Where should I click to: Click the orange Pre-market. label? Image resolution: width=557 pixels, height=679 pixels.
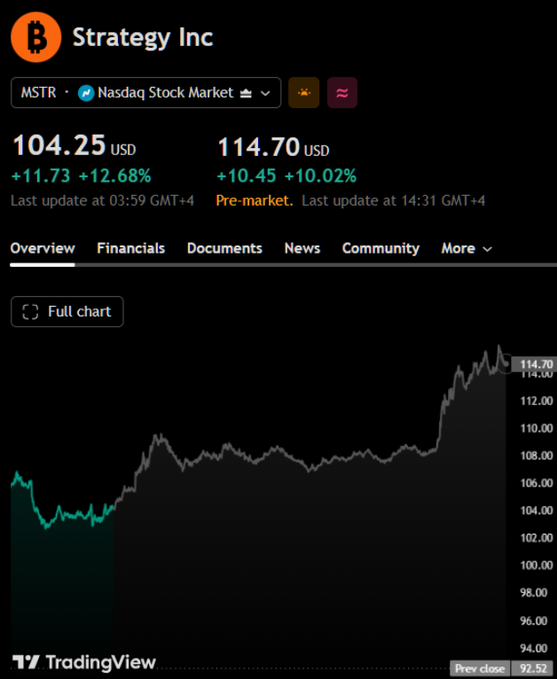[254, 200]
